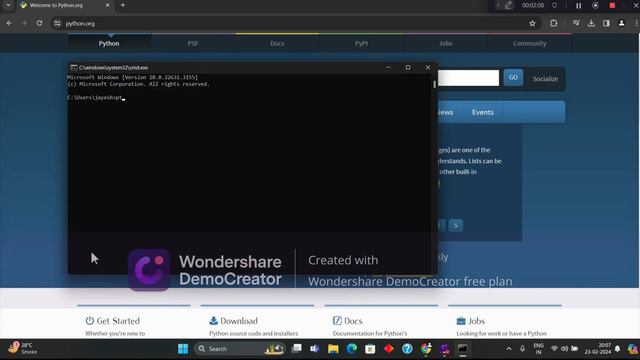Open site information icon in address bar

[x=57, y=23]
